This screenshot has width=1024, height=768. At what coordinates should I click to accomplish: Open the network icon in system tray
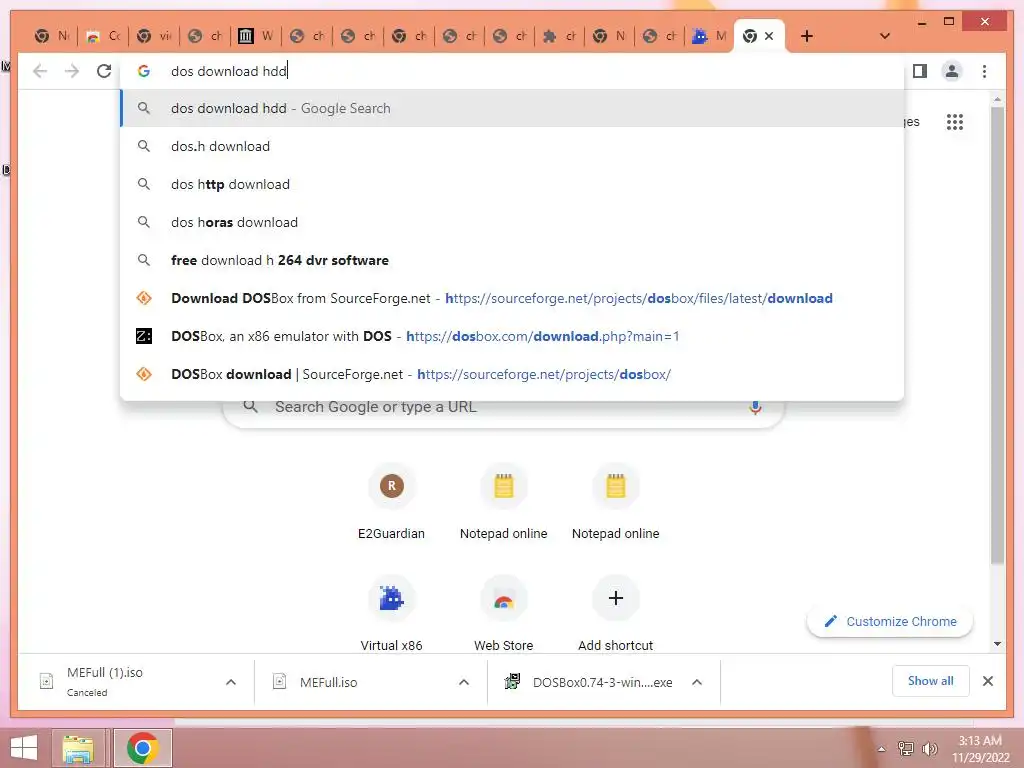coord(906,748)
